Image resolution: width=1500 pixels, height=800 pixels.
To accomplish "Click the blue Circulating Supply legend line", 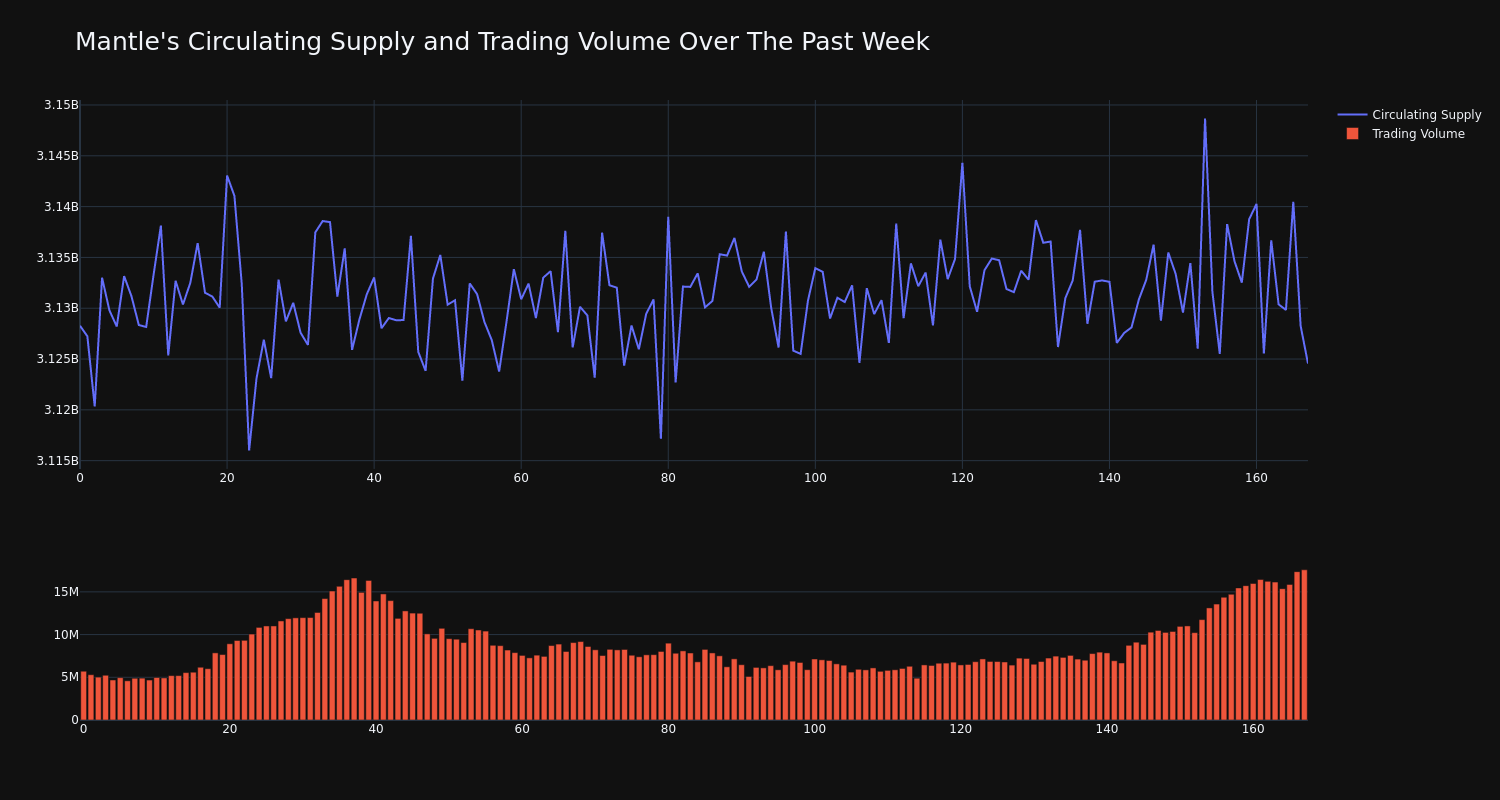I will [1352, 115].
